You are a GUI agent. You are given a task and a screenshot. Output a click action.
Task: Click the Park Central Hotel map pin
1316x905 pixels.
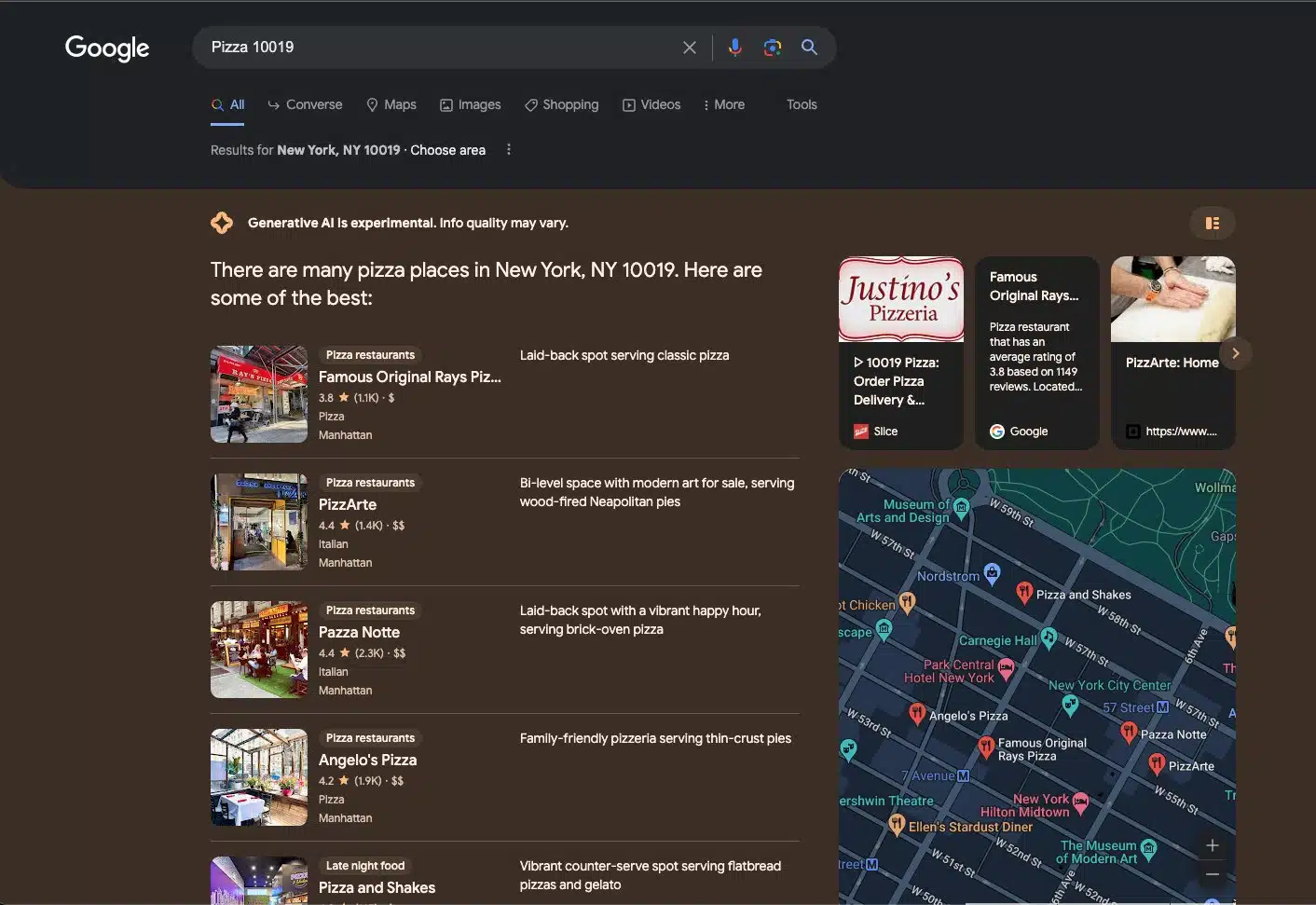tap(1006, 668)
